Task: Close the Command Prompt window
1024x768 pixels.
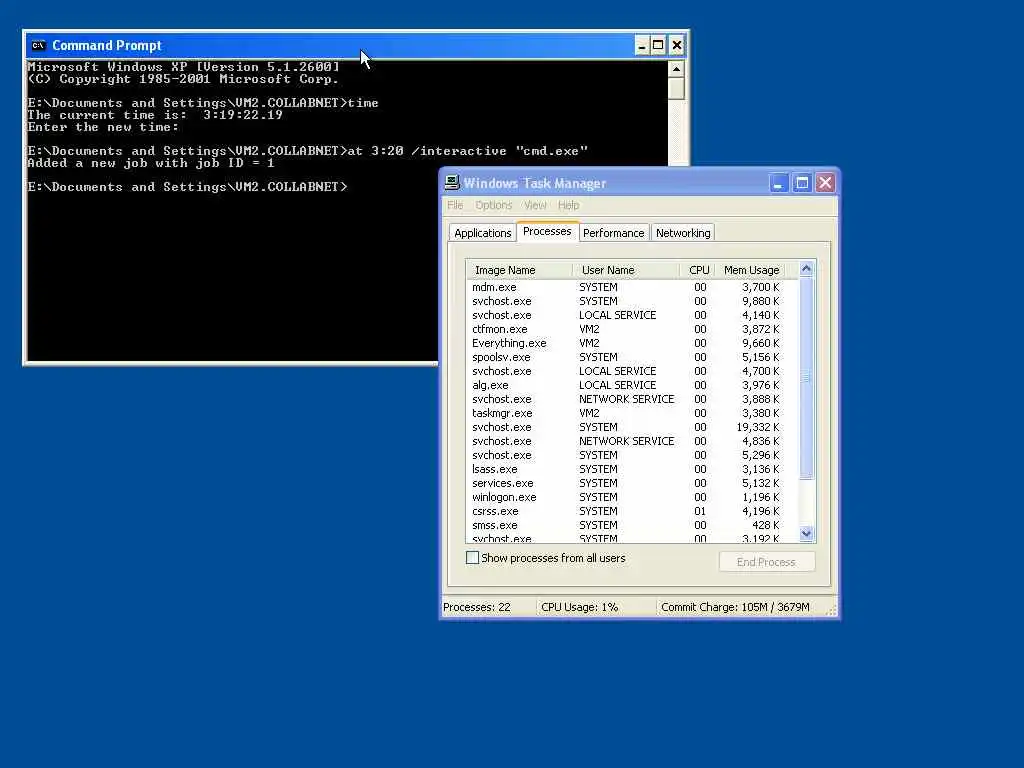Action: point(677,45)
